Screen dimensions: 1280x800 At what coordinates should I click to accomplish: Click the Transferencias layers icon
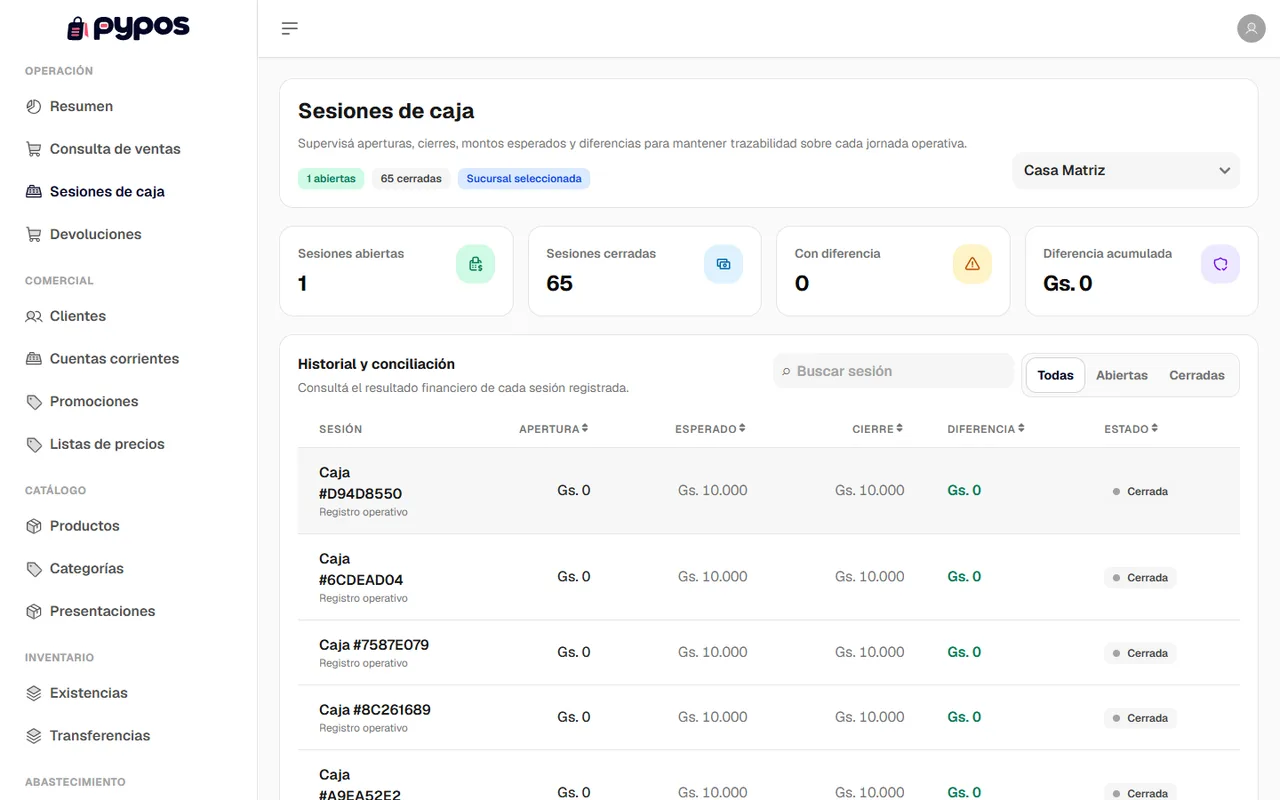click(34, 736)
